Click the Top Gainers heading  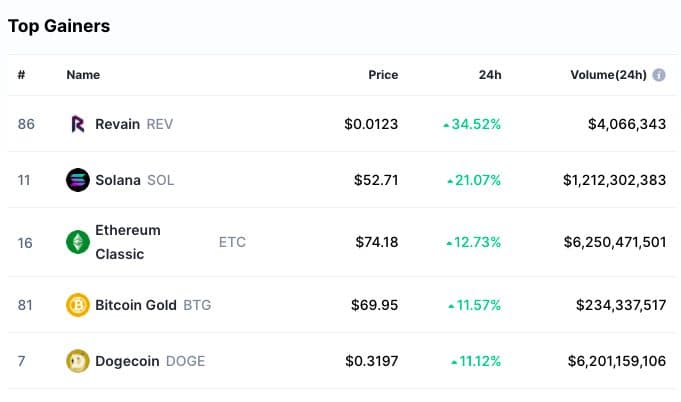[59, 26]
